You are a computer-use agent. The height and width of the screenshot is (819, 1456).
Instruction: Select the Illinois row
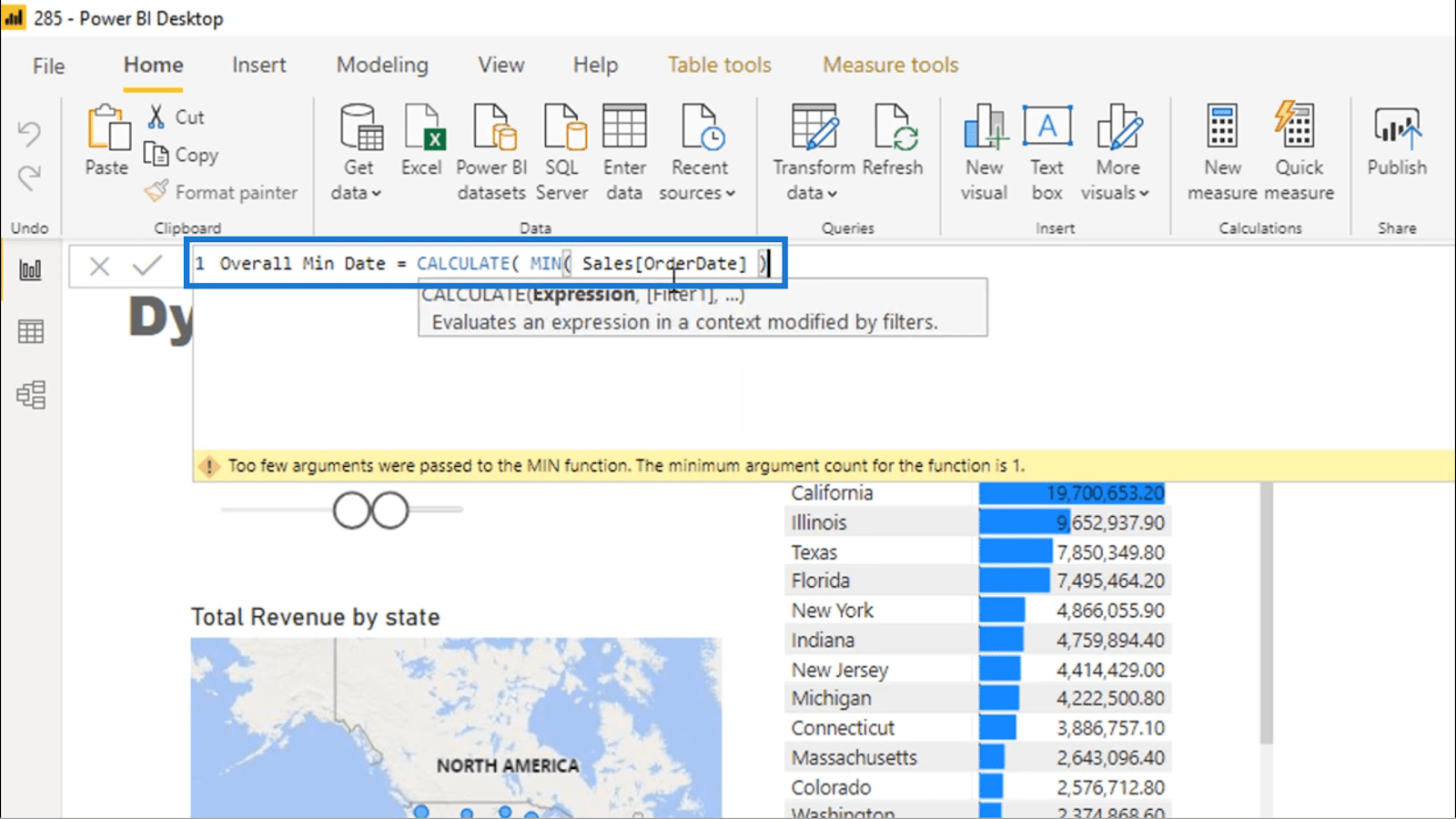(977, 522)
